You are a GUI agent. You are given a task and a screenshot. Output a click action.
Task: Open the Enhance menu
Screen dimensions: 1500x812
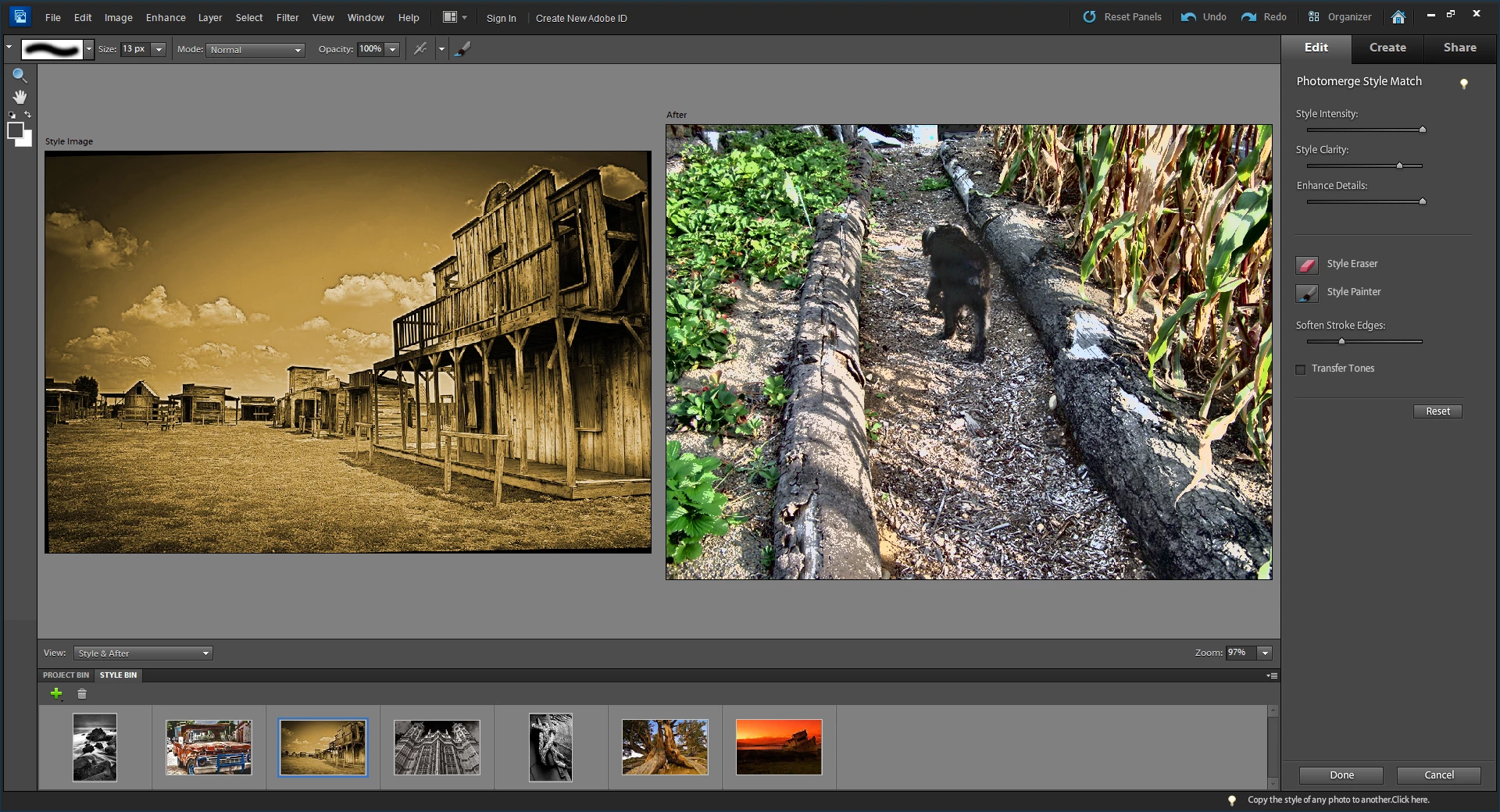[x=166, y=17]
